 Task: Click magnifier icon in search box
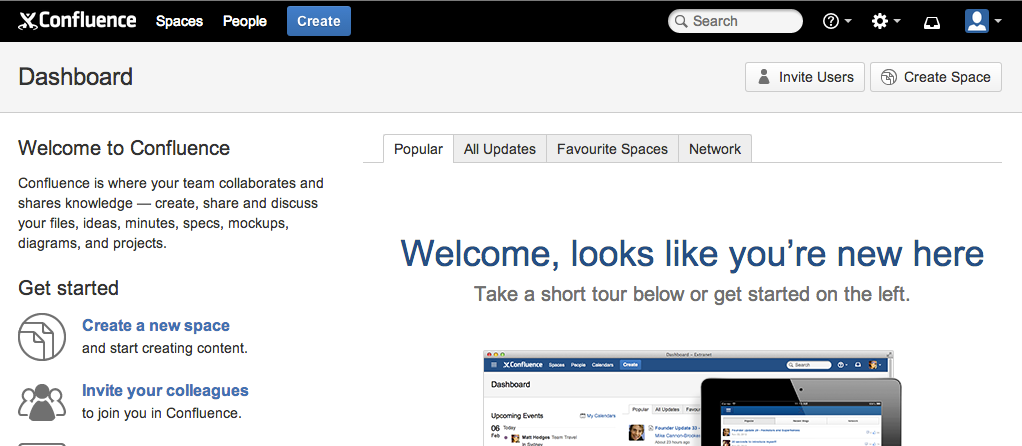tap(681, 21)
